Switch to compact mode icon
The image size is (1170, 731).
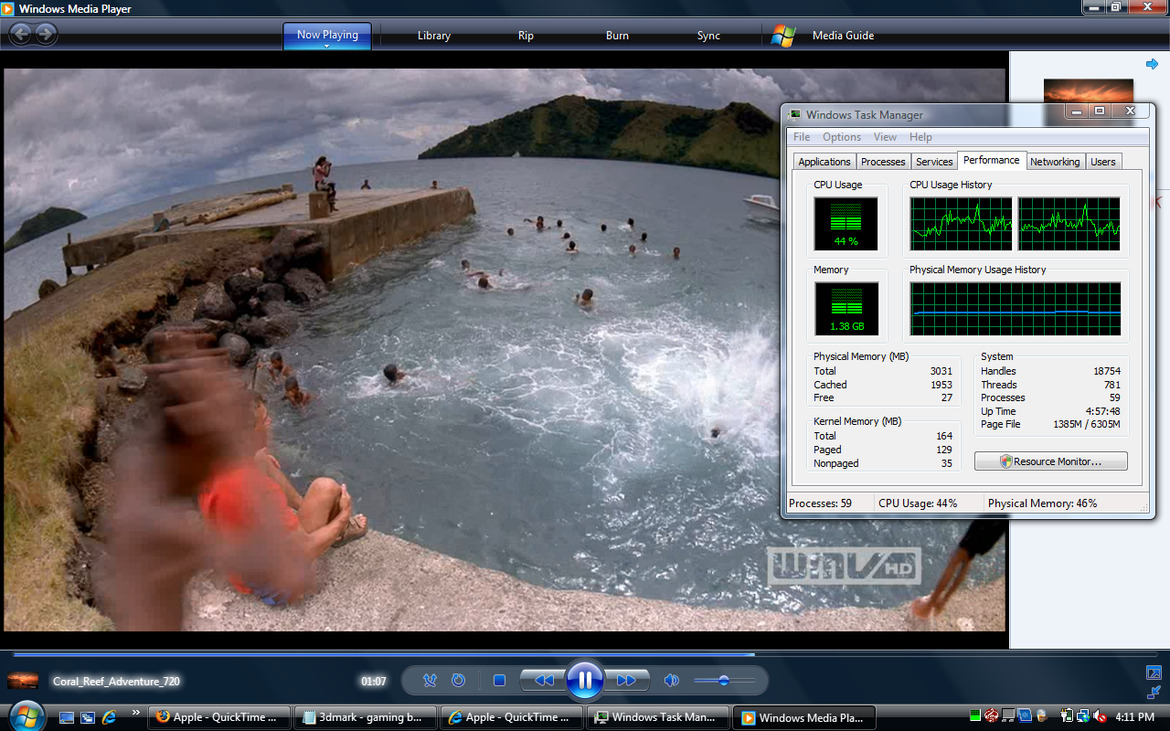(x=1154, y=692)
